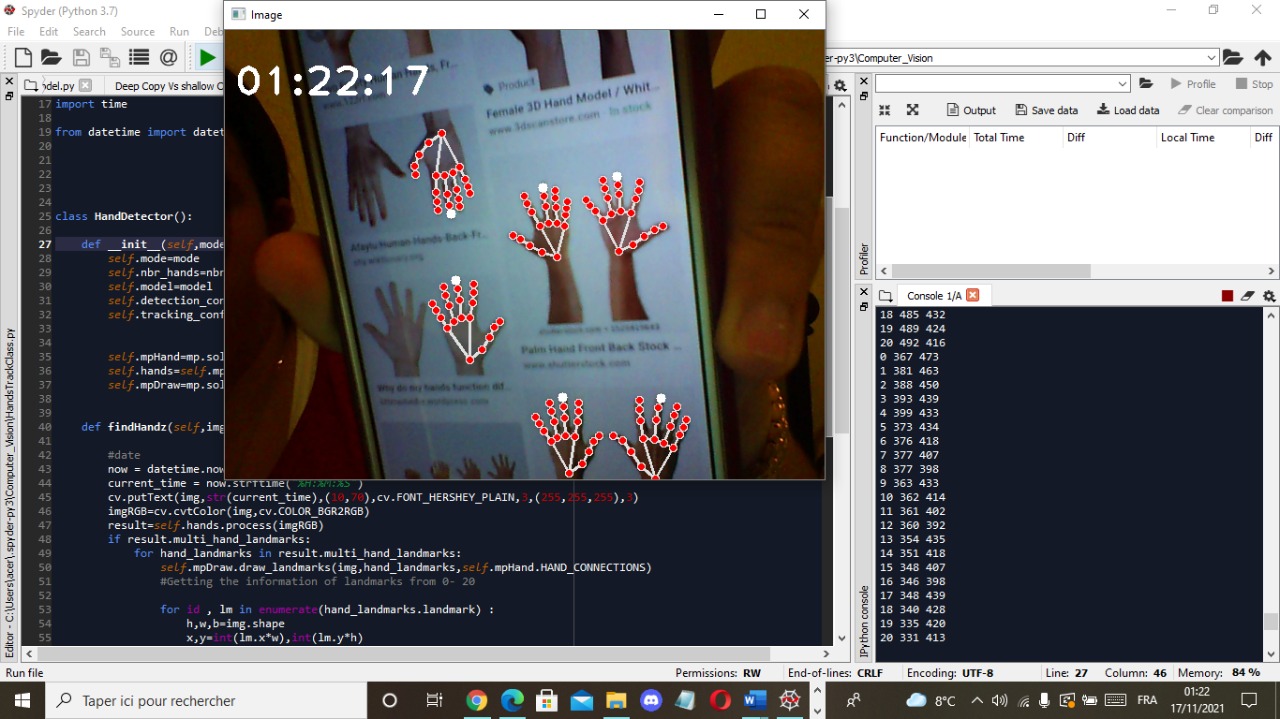Save the current file with floppy disk icon
The width and height of the screenshot is (1280, 719).
[x=81, y=57]
